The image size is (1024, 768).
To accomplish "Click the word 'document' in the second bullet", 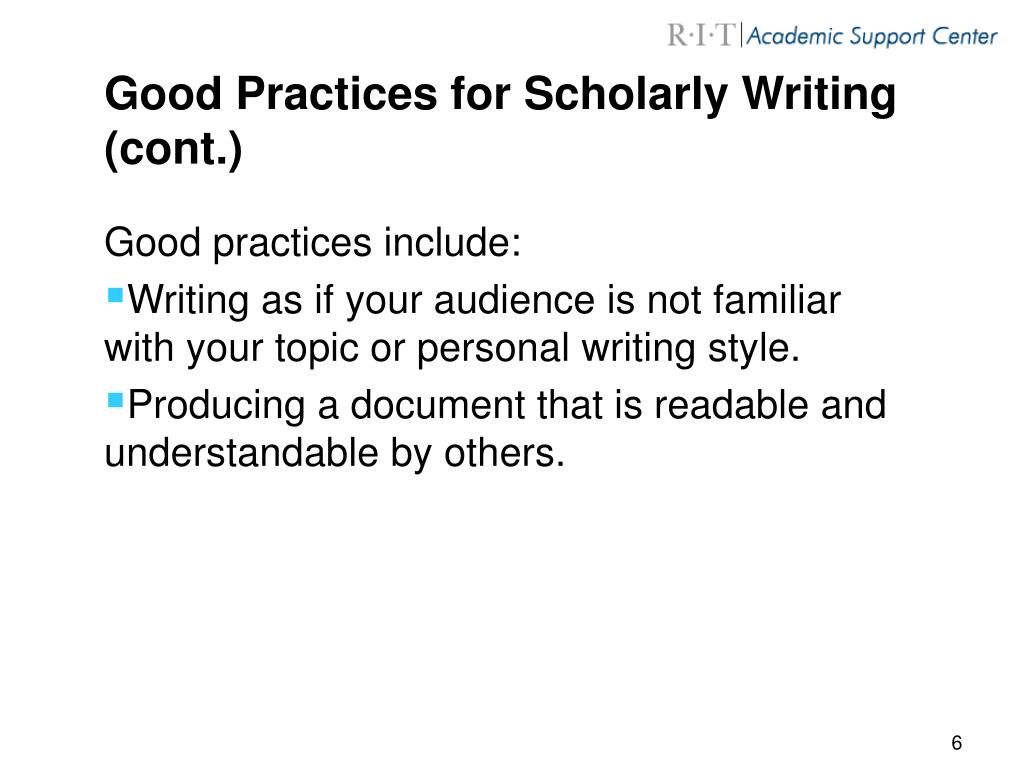I will pyautogui.click(x=438, y=406).
